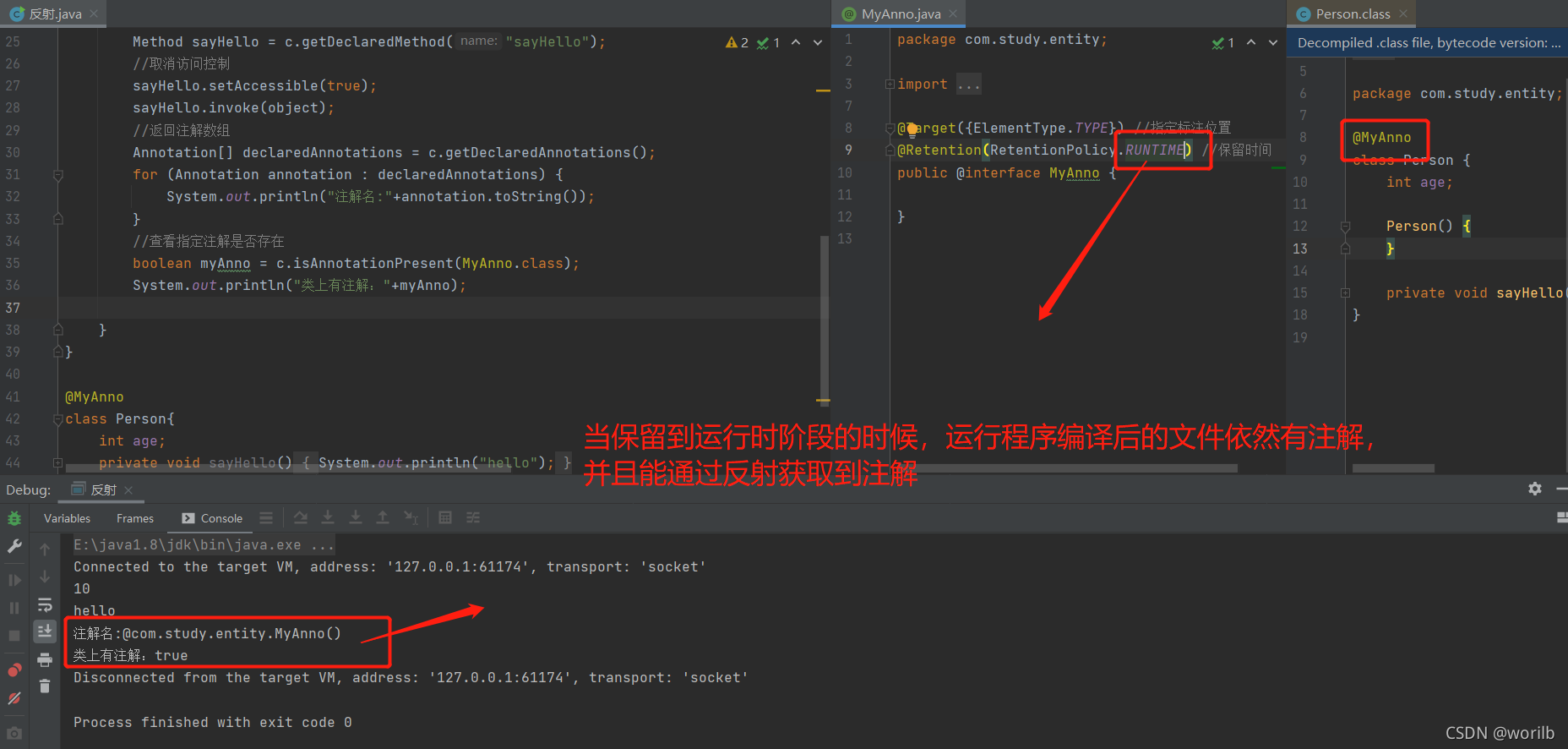
Task: Open Debug layout settings icon at right edge
Action: [x=1561, y=517]
